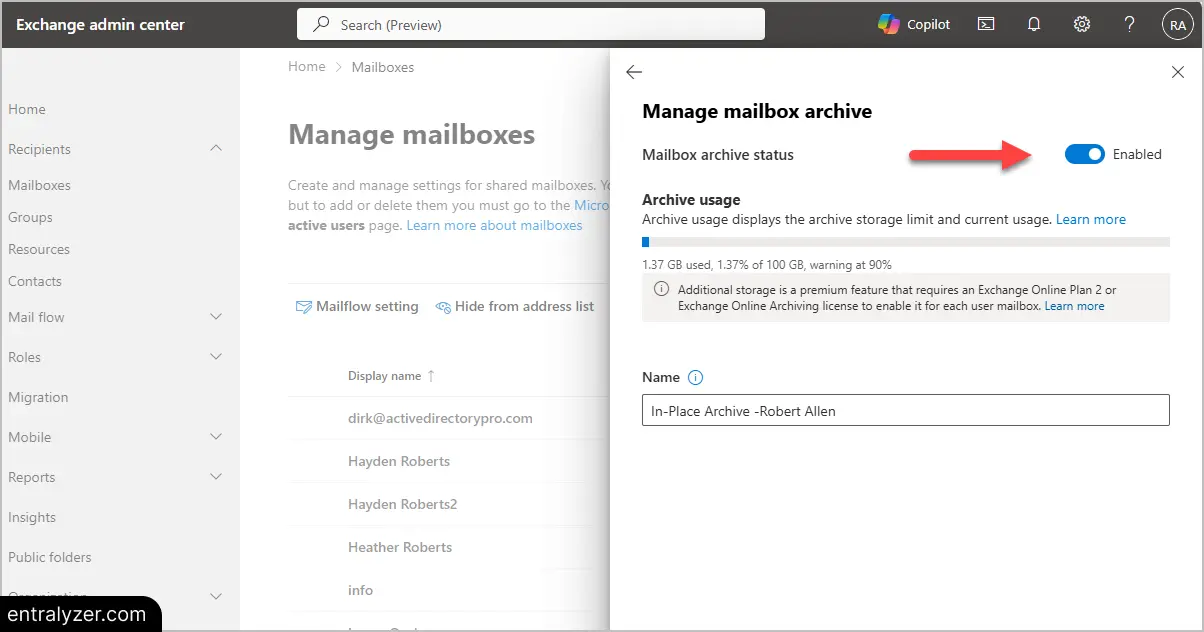Screen dimensions: 1204x632
Task: Select Mailboxes in the sidebar
Action: click(x=39, y=185)
